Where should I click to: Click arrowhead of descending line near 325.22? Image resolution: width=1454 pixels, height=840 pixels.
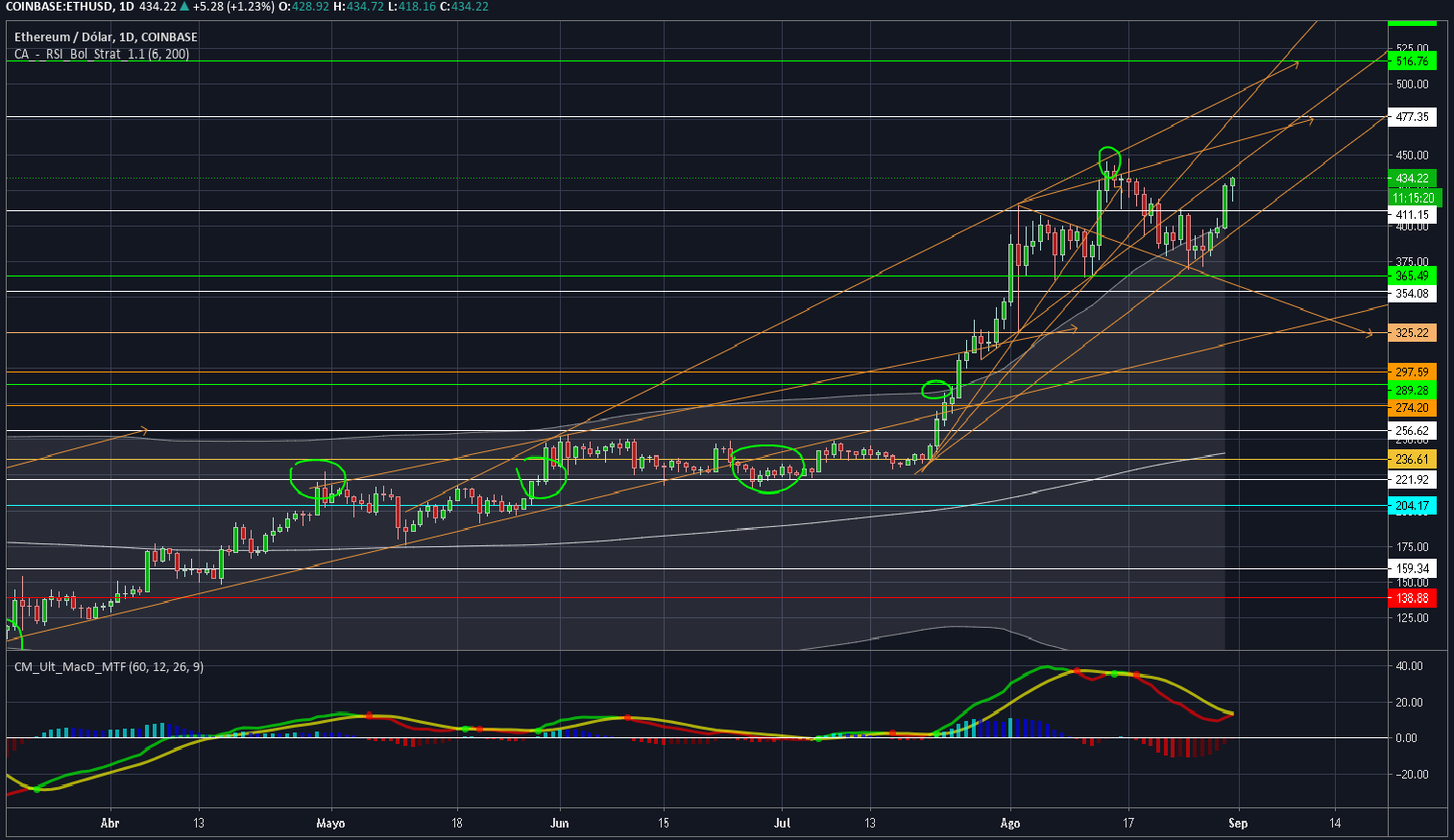1369,333
